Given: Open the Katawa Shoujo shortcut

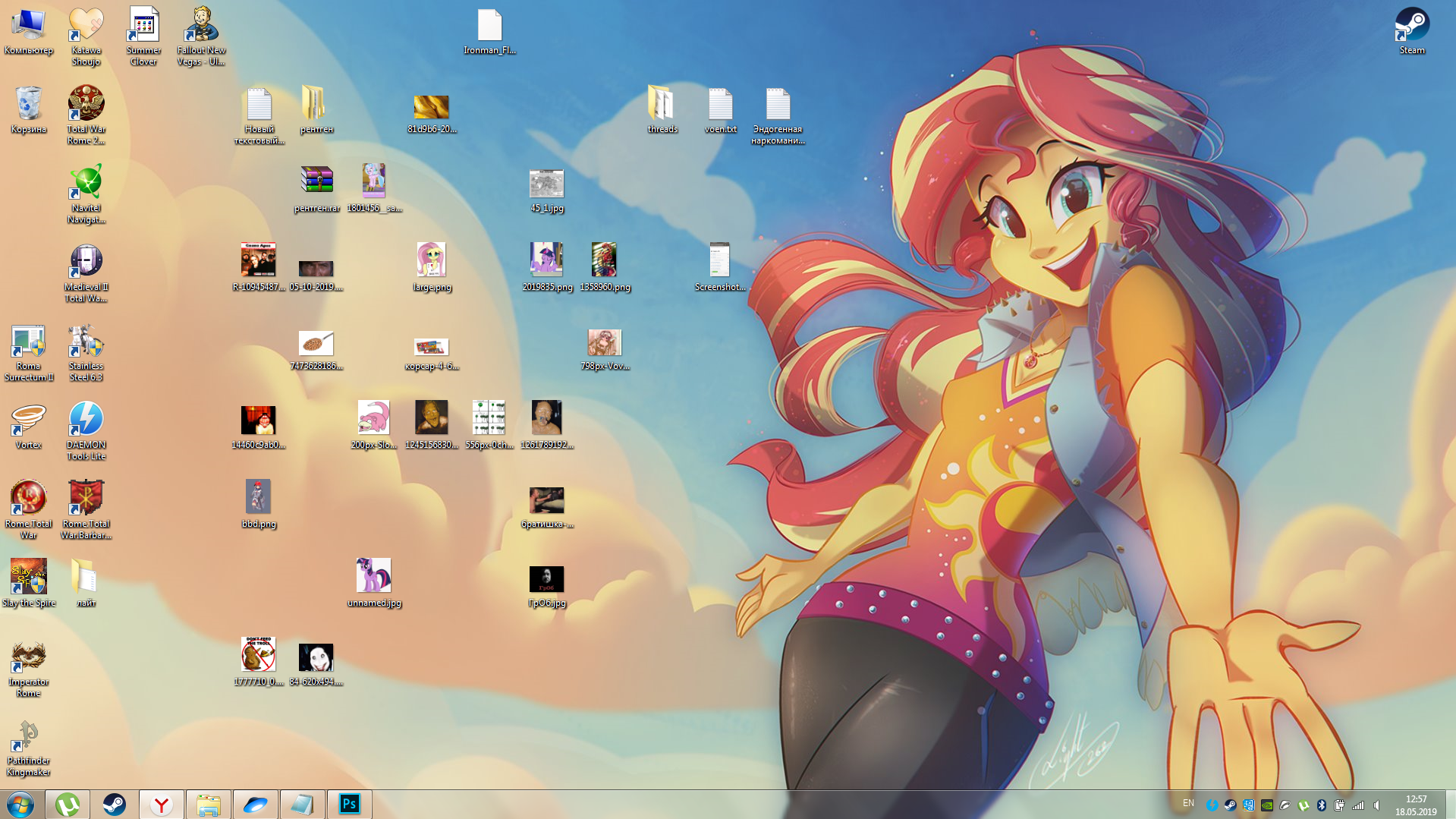Looking at the screenshot, I should coord(86,36).
